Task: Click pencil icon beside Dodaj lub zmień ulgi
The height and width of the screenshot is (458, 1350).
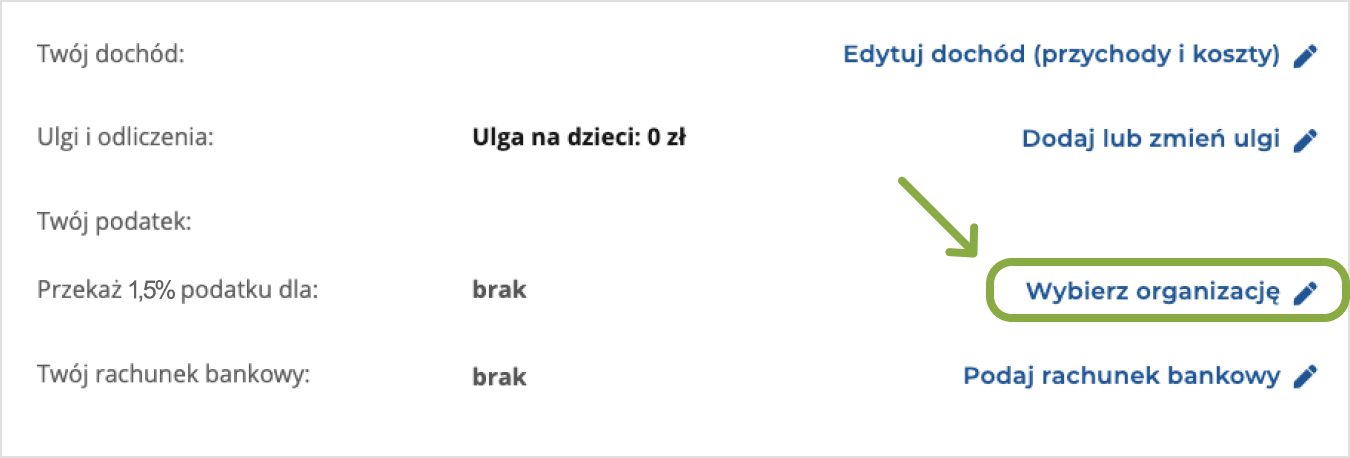Action: pyautogui.click(x=1305, y=140)
